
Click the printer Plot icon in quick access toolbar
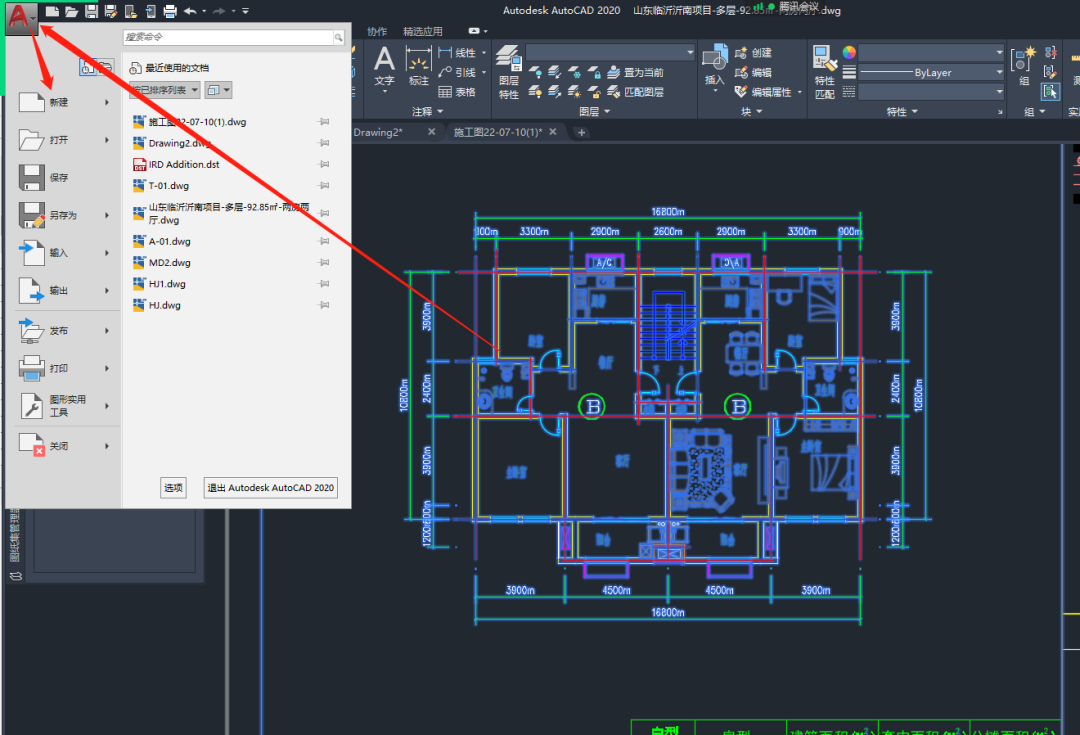[x=169, y=11]
